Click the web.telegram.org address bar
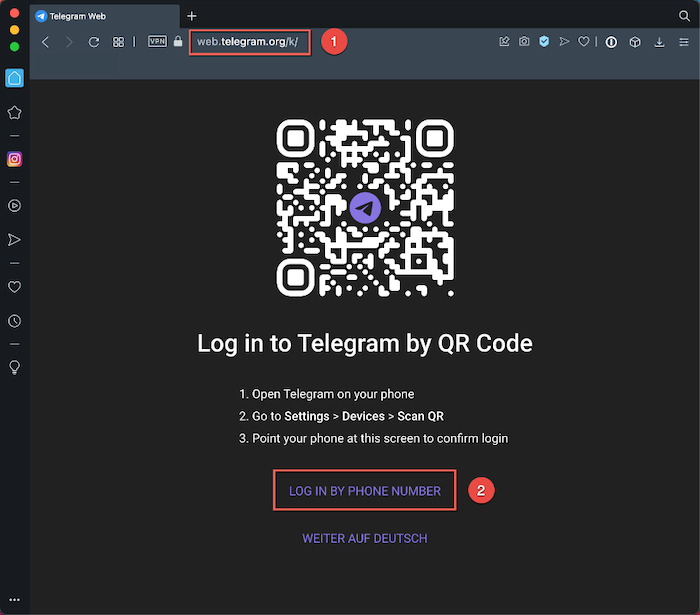 coord(249,42)
